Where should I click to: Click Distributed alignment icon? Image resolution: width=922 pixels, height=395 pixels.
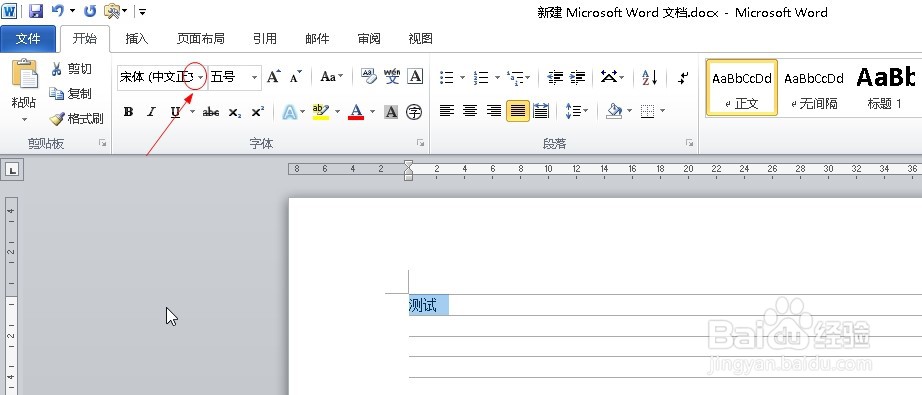pyautogui.click(x=541, y=111)
